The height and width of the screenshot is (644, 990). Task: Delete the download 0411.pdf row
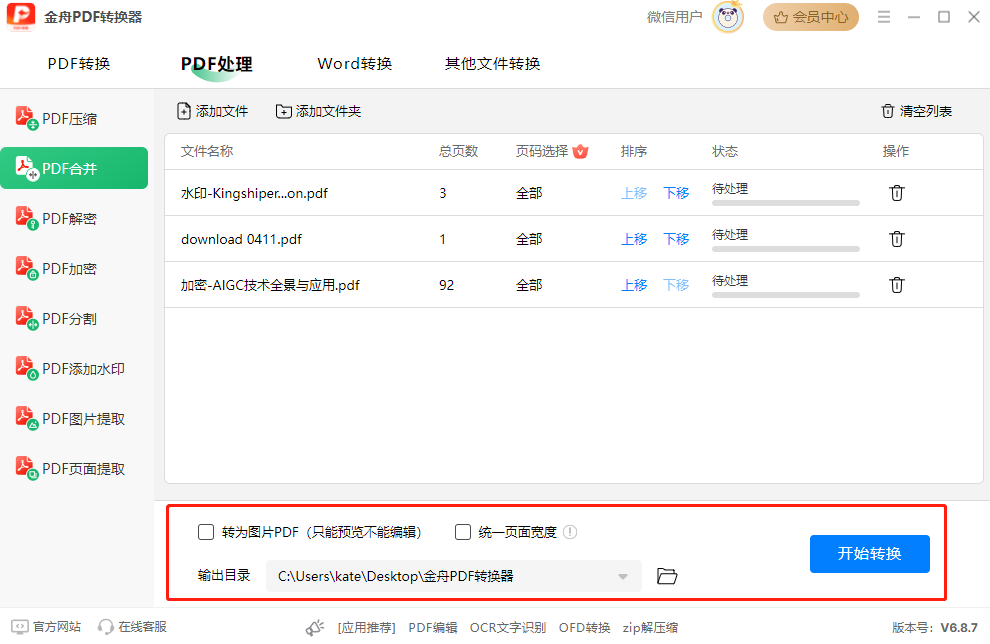(897, 239)
